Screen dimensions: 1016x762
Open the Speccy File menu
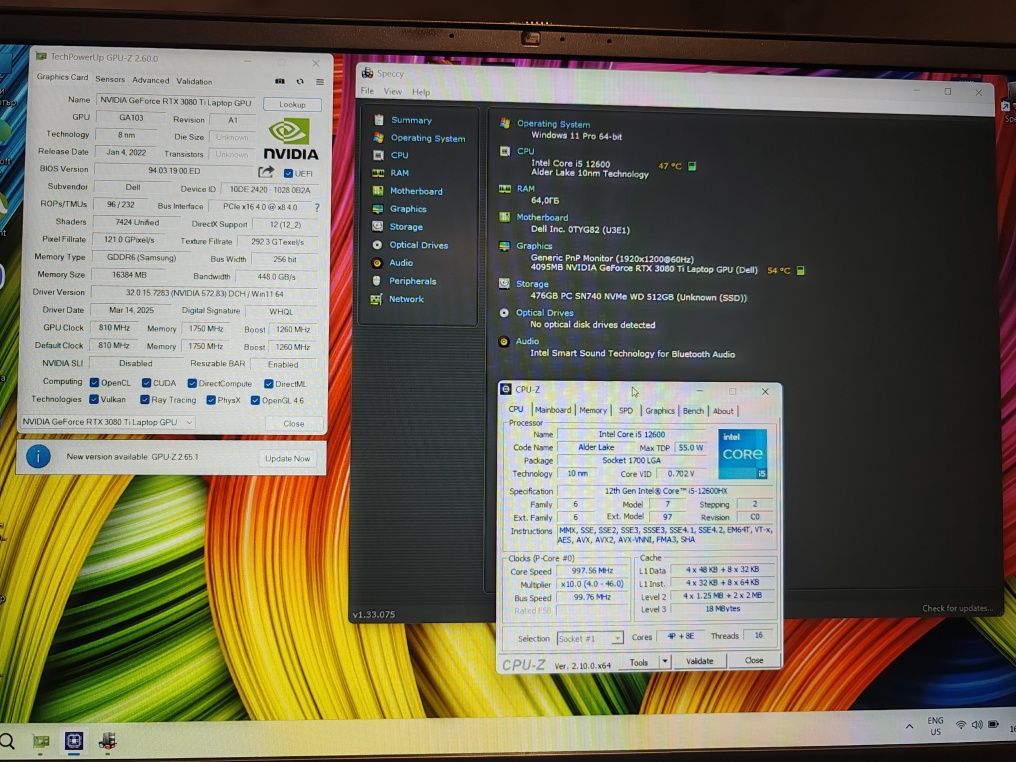(x=367, y=91)
